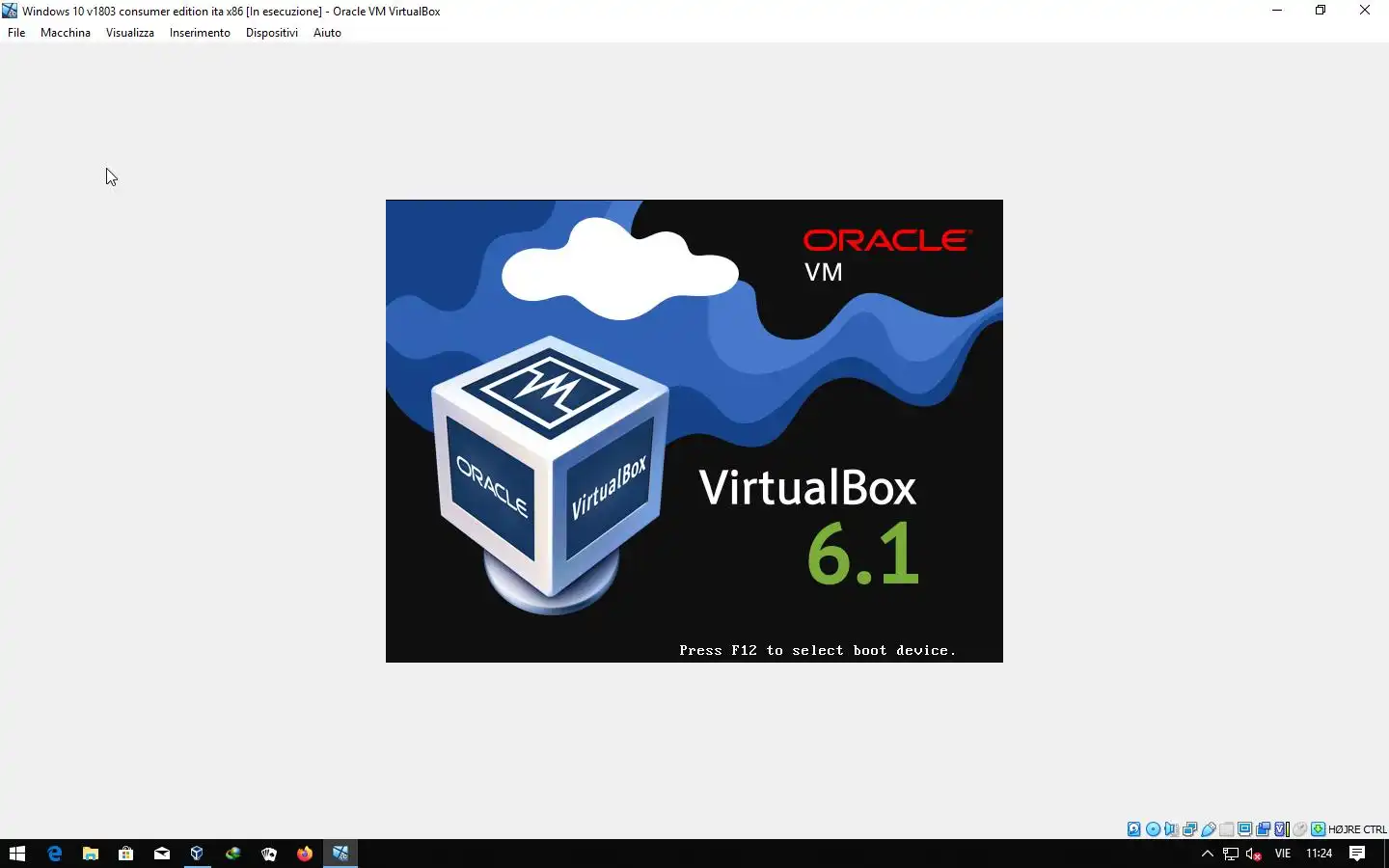Open the Windows Start menu
1389x868 pixels.
[x=16, y=854]
